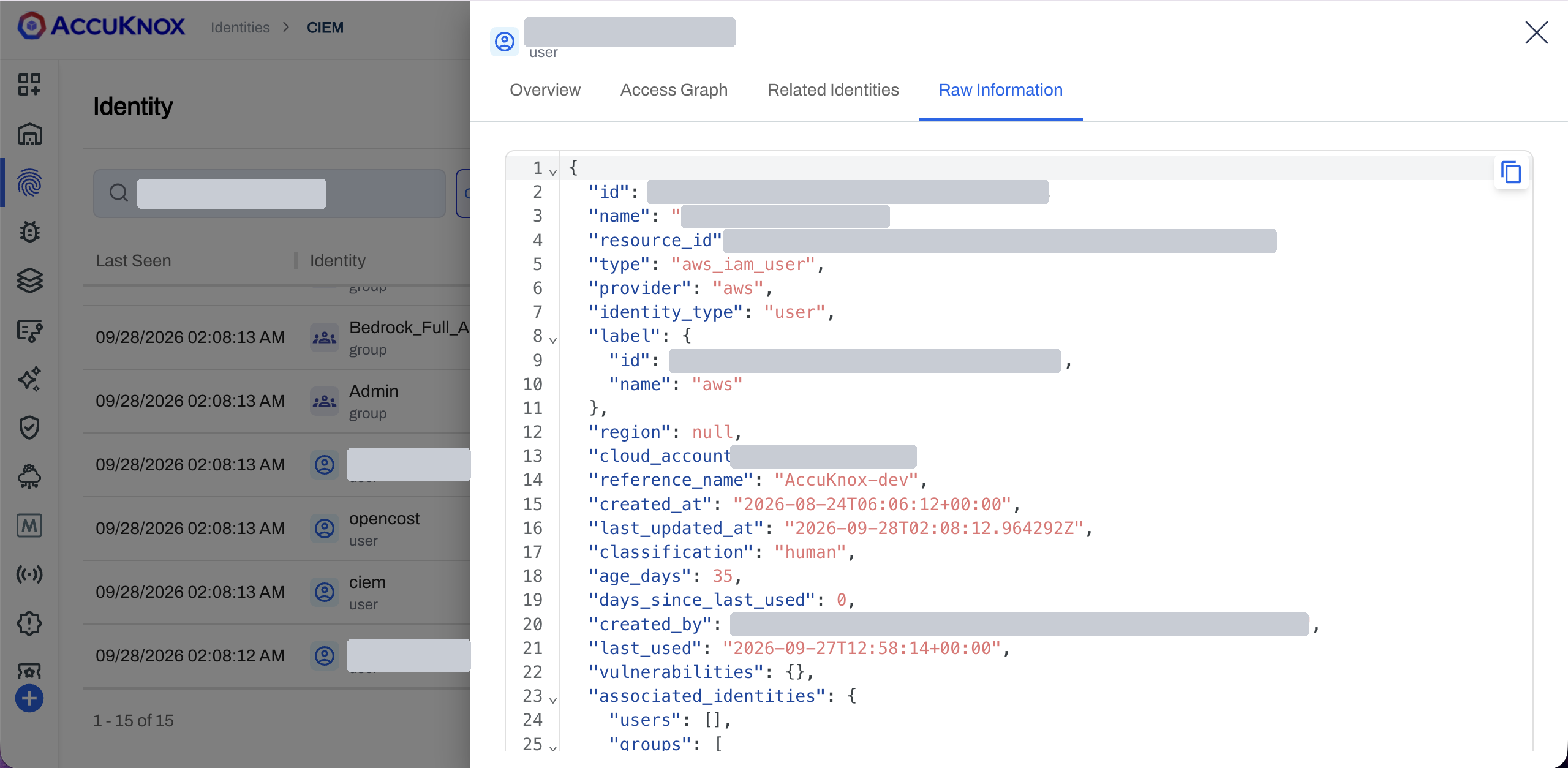Screen dimensions: 1568x768
Task: Click the identity search input field
Action: click(269, 193)
